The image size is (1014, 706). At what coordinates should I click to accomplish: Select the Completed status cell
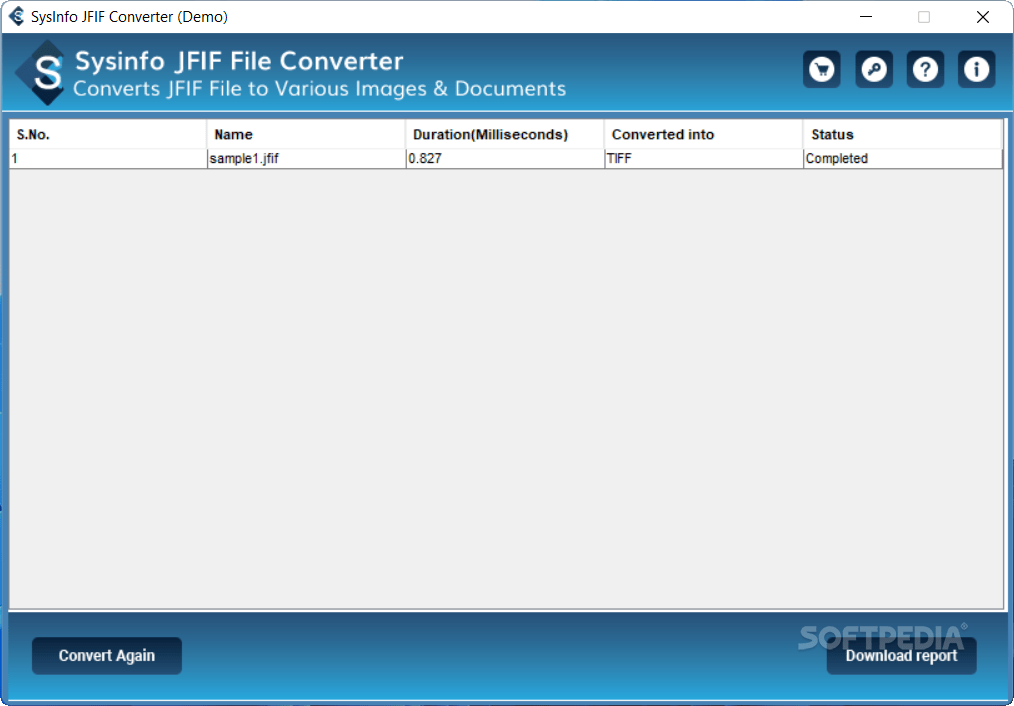(x=903, y=159)
